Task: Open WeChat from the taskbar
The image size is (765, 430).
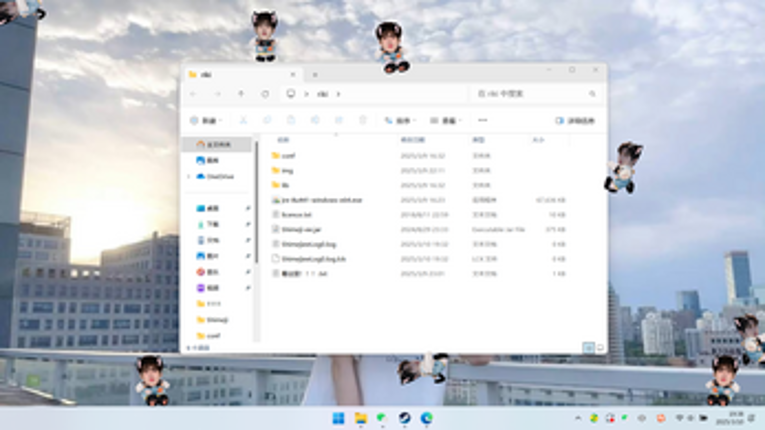Action: coord(382,418)
